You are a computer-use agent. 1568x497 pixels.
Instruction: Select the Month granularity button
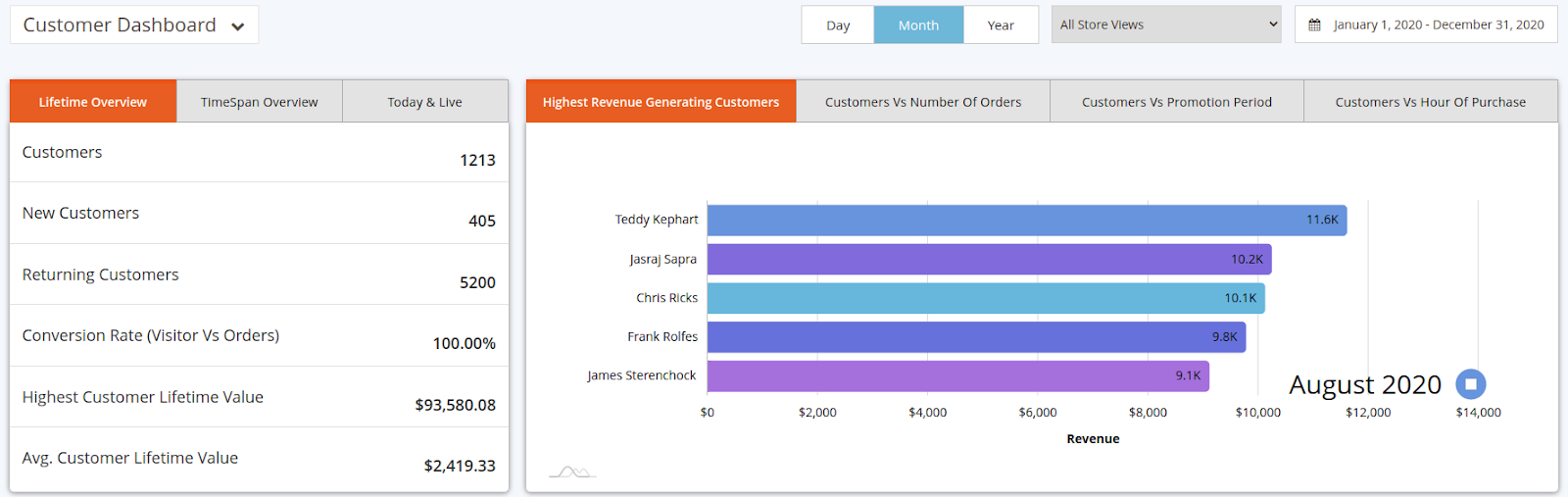(918, 25)
